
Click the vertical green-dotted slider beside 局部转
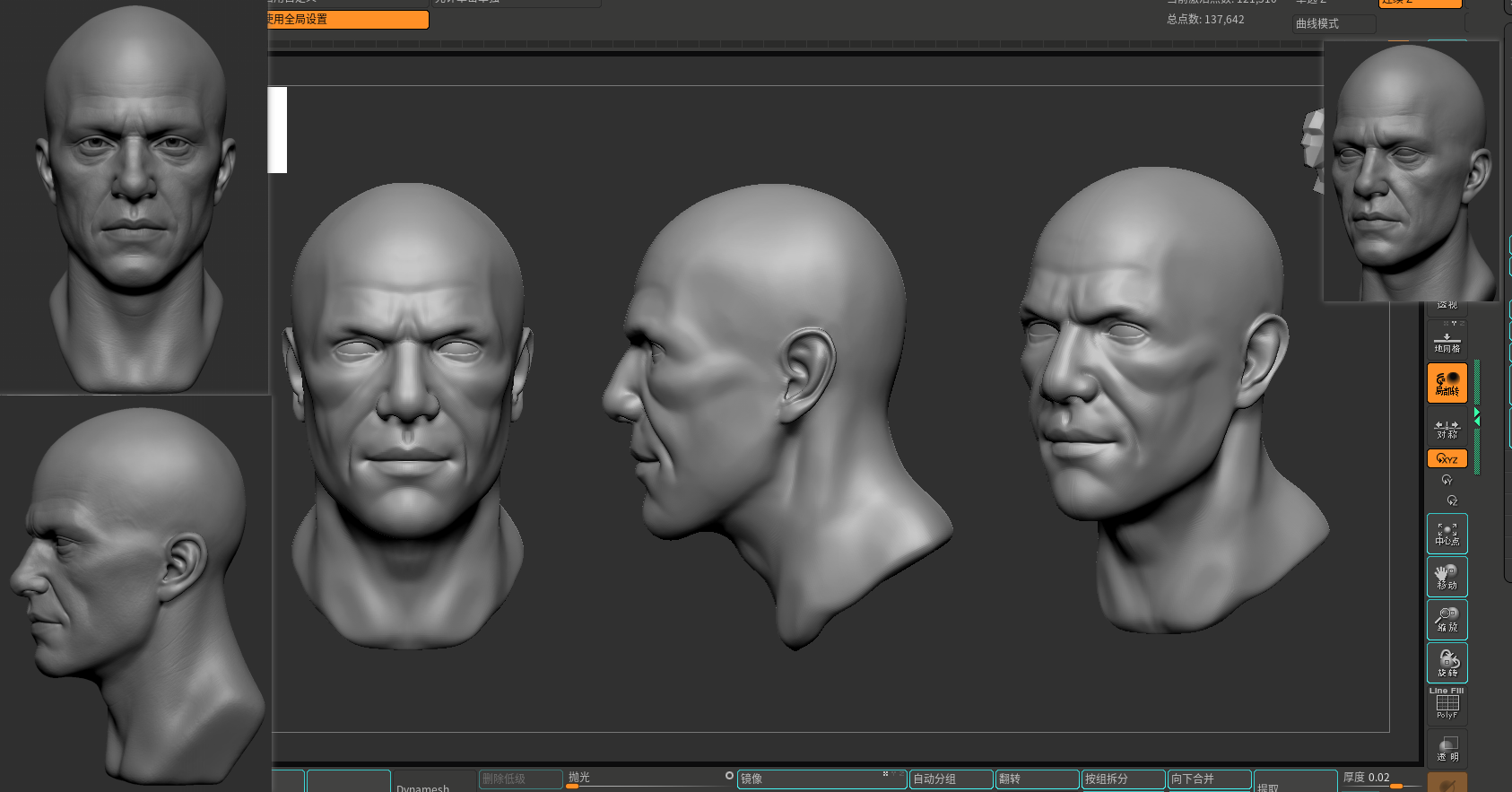[x=1476, y=417]
